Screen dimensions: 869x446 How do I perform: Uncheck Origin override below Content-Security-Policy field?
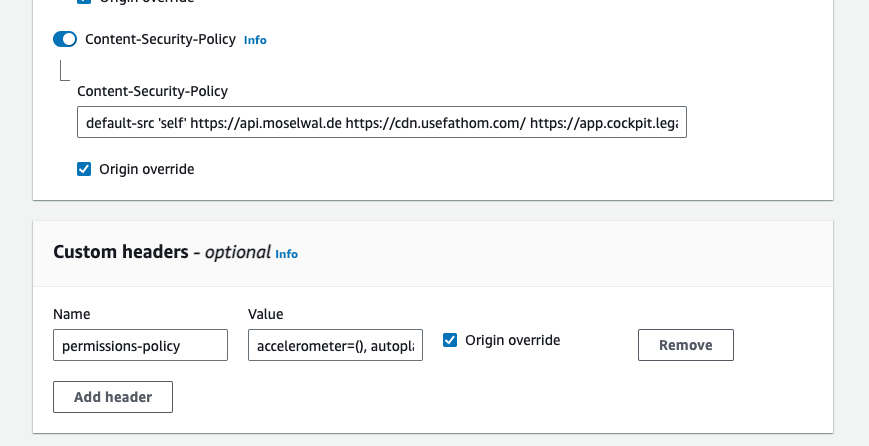(x=84, y=169)
